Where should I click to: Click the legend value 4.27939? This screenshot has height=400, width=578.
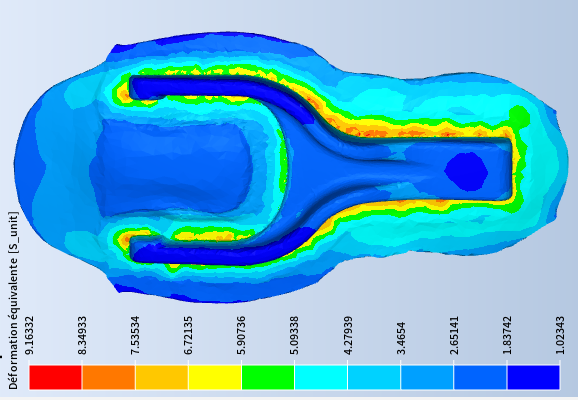click(348, 335)
